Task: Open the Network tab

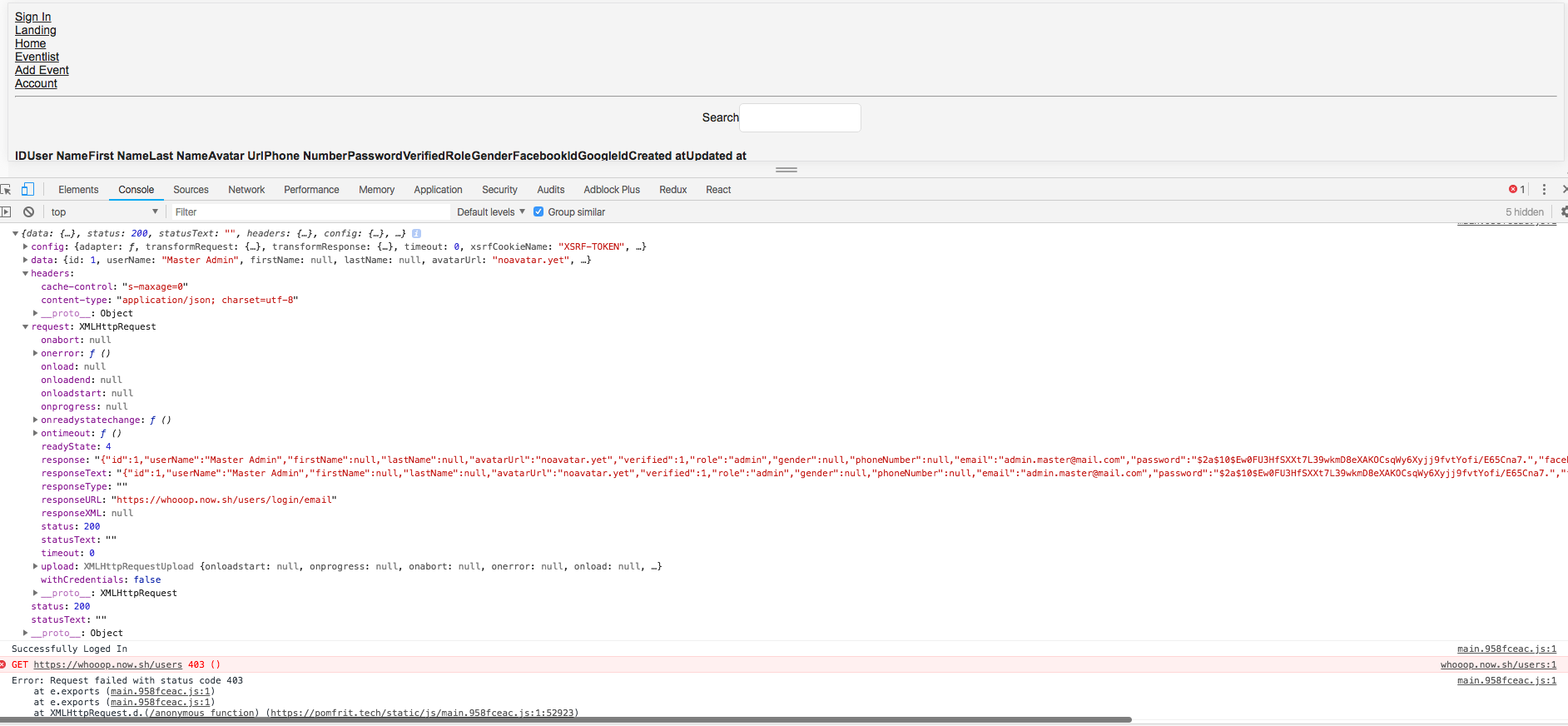Action: [246, 190]
